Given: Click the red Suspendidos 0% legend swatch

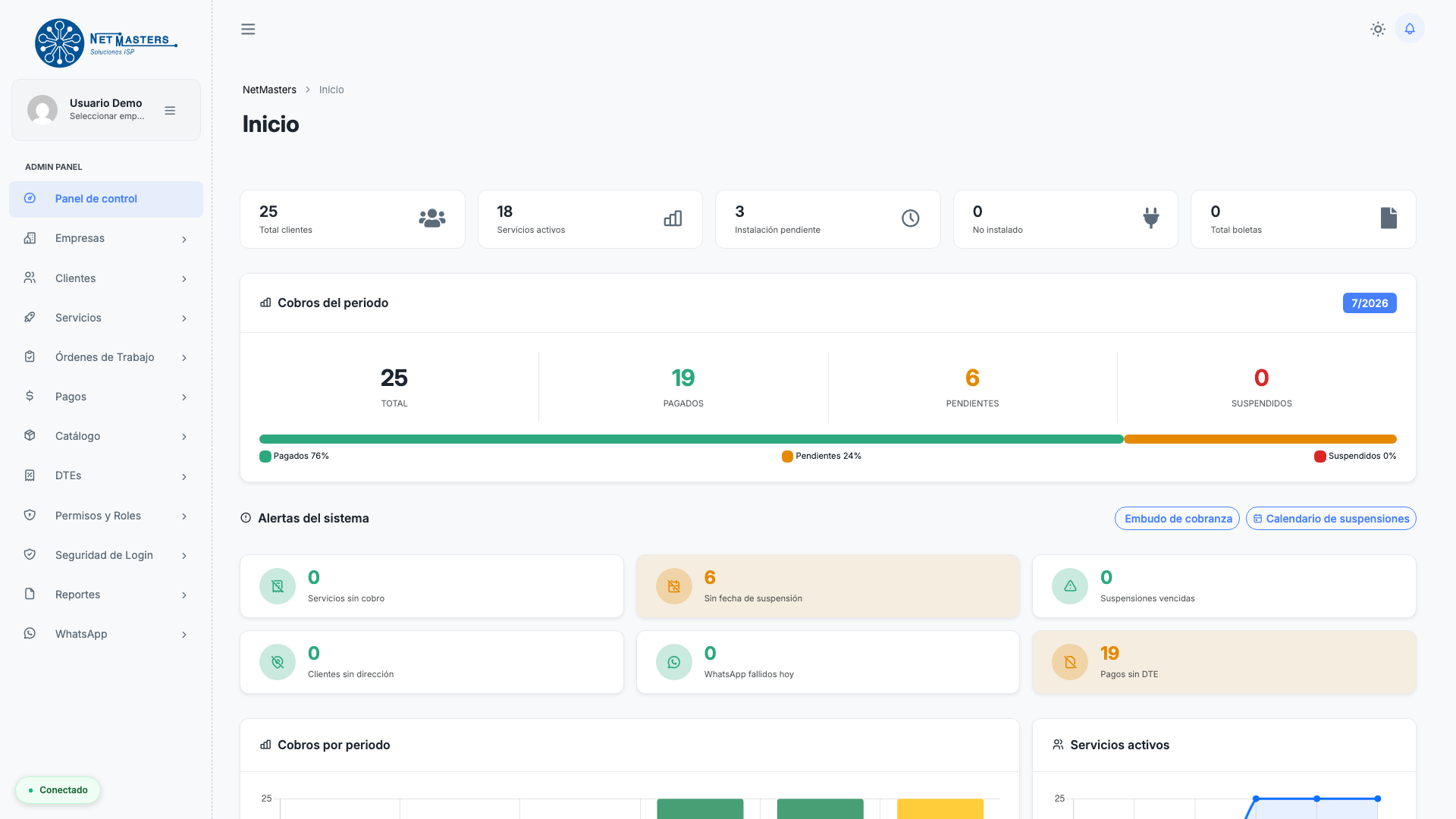Looking at the screenshot, I should 1319,457.
